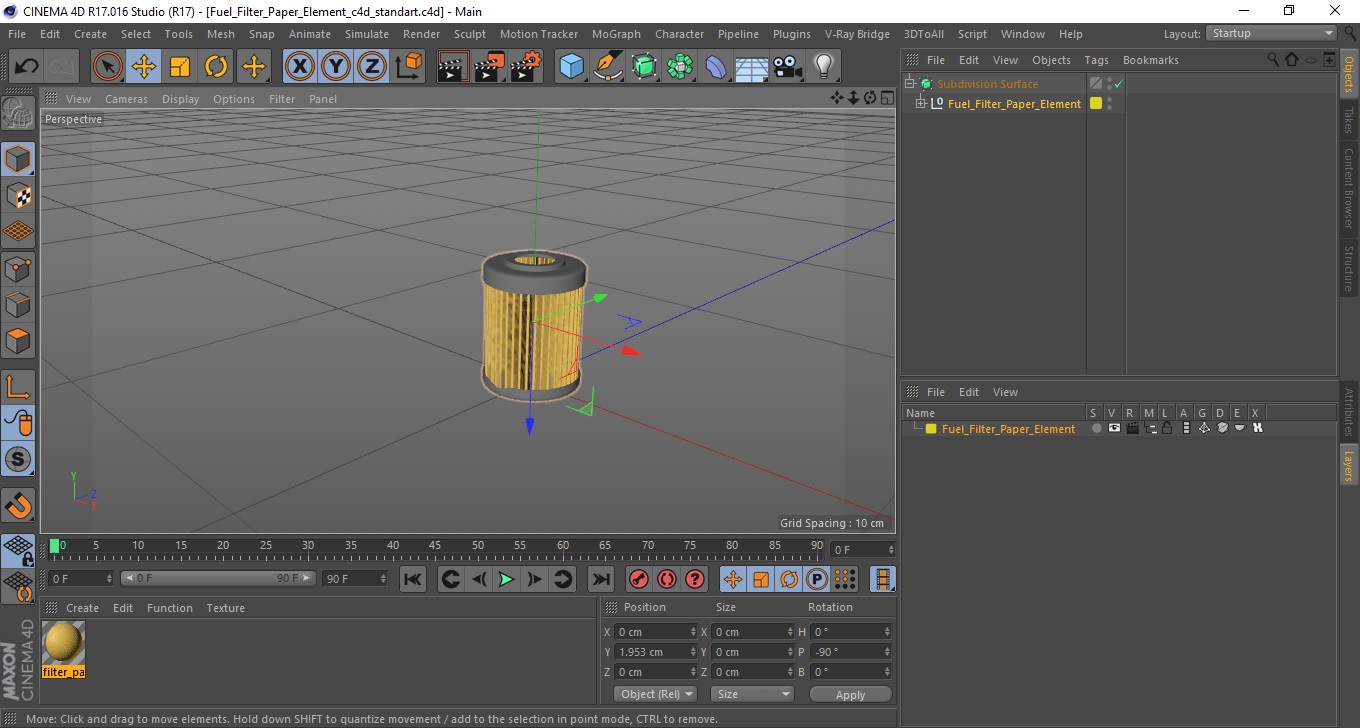Click Record Active Objects button
This screenshot has height=728, width=1360.
click(x=638, y=579)
